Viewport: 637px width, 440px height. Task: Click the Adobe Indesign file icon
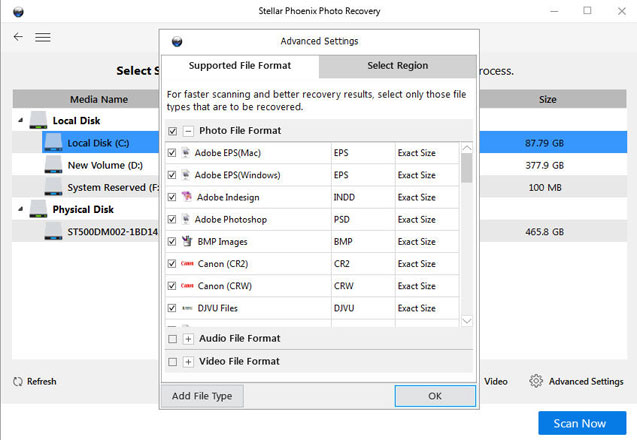186,197
